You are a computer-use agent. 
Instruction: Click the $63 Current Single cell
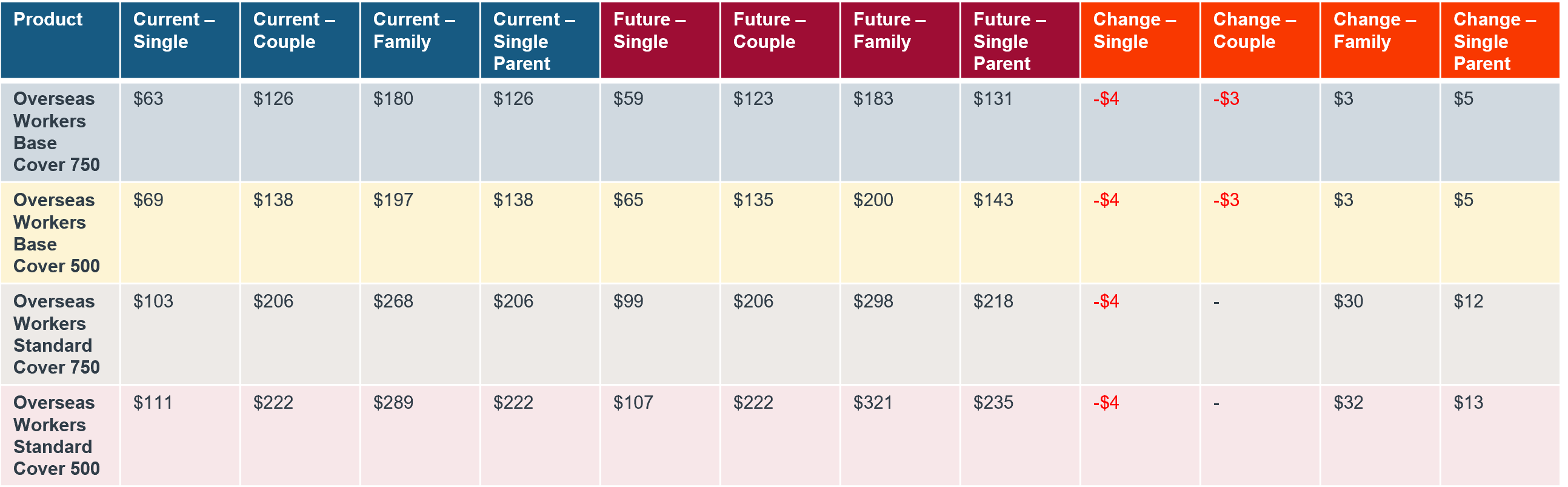point(148,99)
